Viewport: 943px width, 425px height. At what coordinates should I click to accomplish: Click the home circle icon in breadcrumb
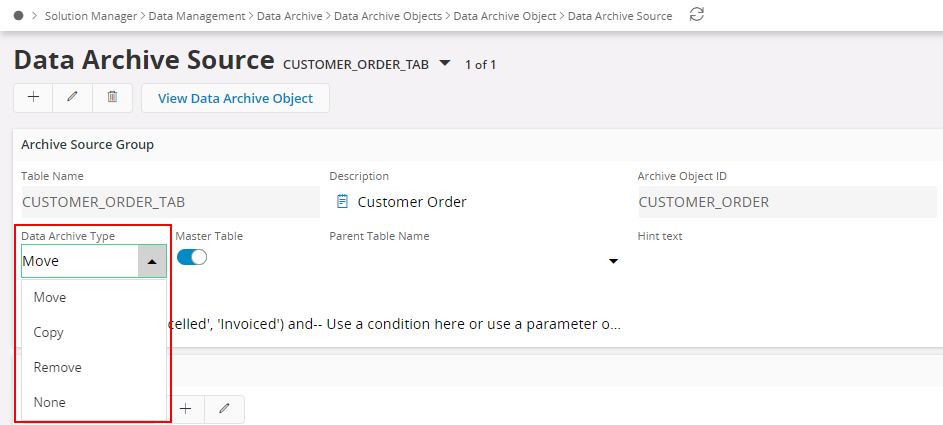[18, 16]
